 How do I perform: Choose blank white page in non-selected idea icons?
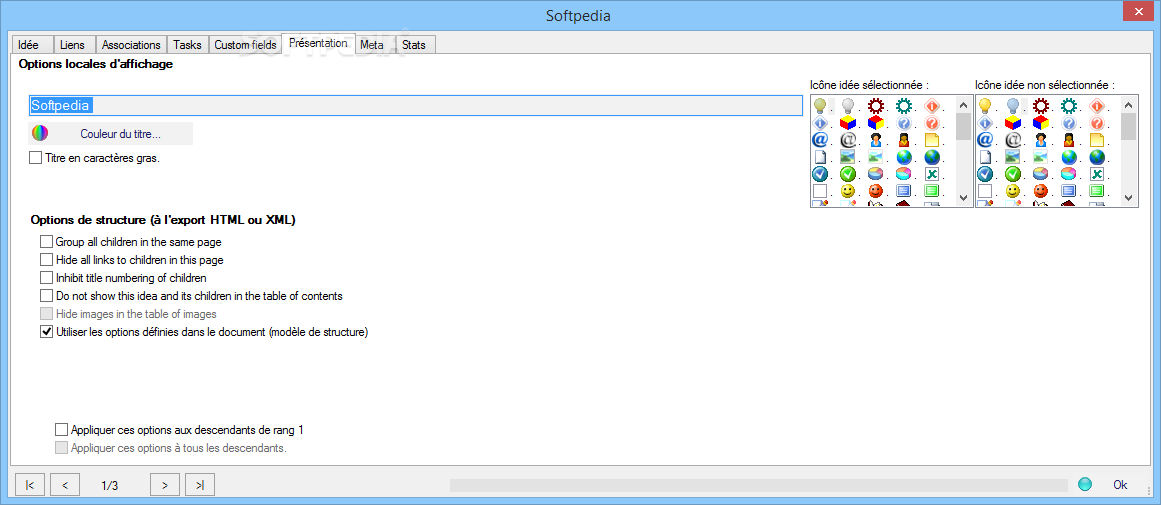tap(985, 157)
